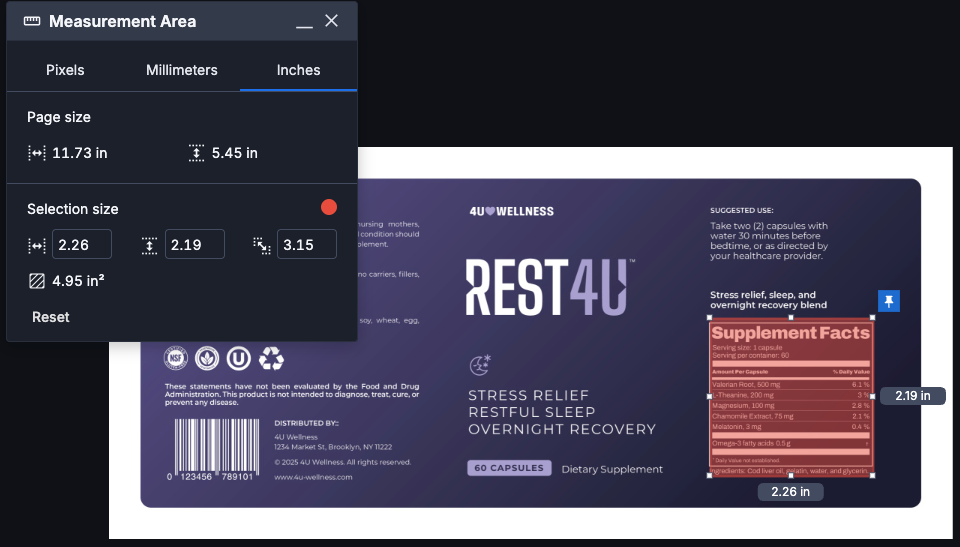Click the Melatonin, 3 mg row
Image resolution: width=960 pixels, height=547 pixels.
[790, 427]
